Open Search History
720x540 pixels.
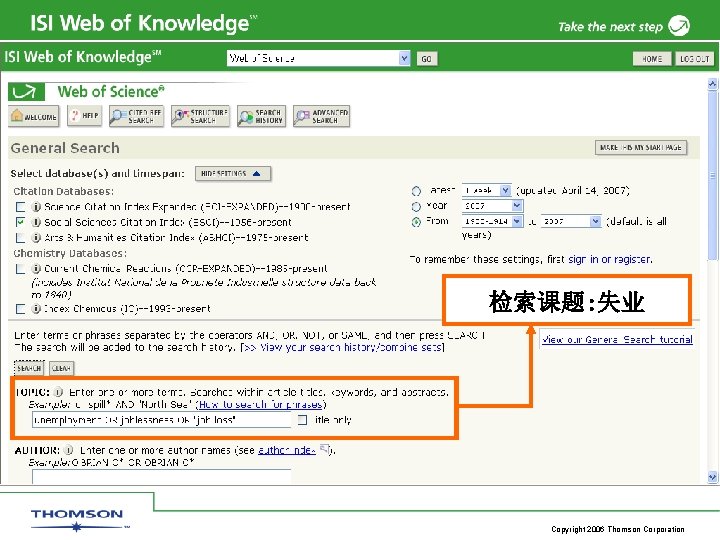[x=261, y=116]
